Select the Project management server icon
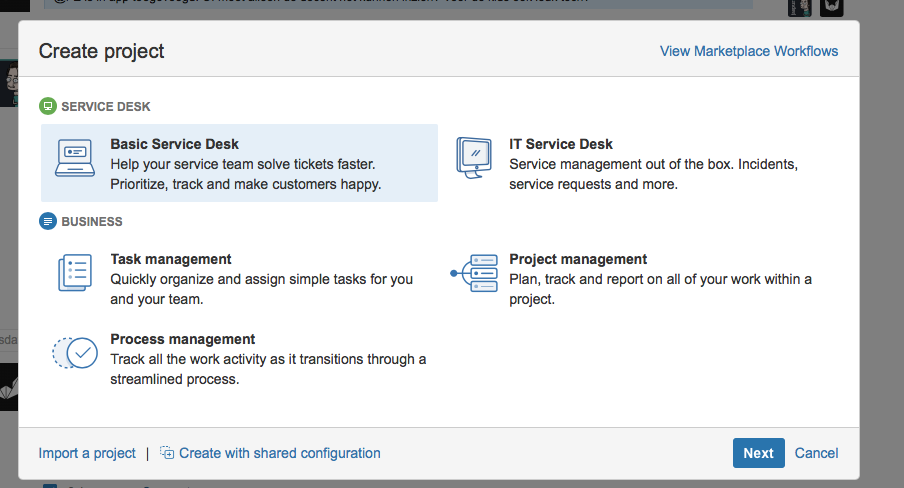 point(474,273)
